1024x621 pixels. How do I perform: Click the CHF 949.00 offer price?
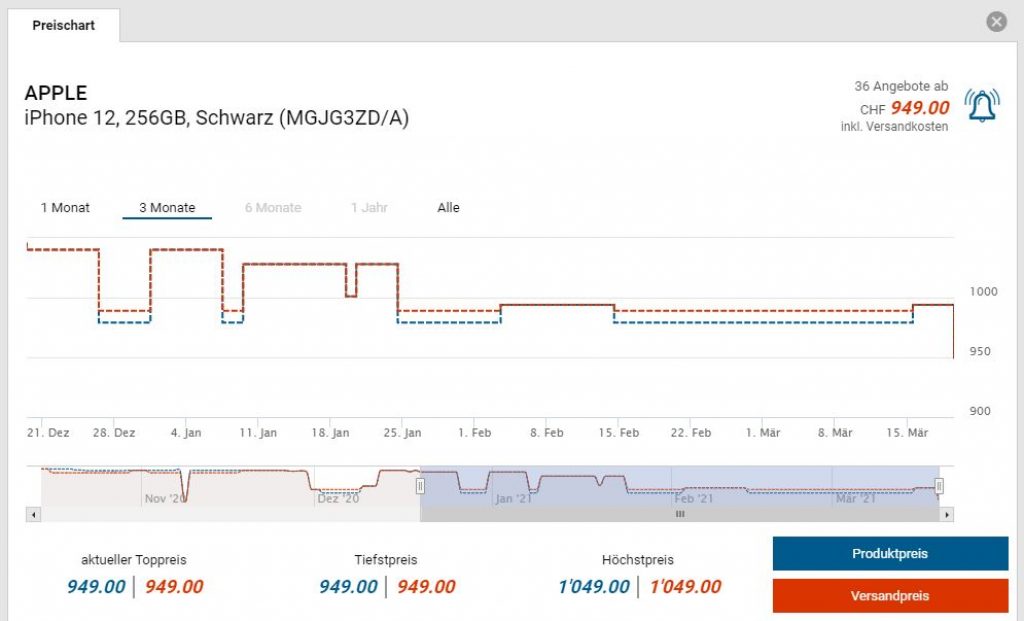coord(919,108)
